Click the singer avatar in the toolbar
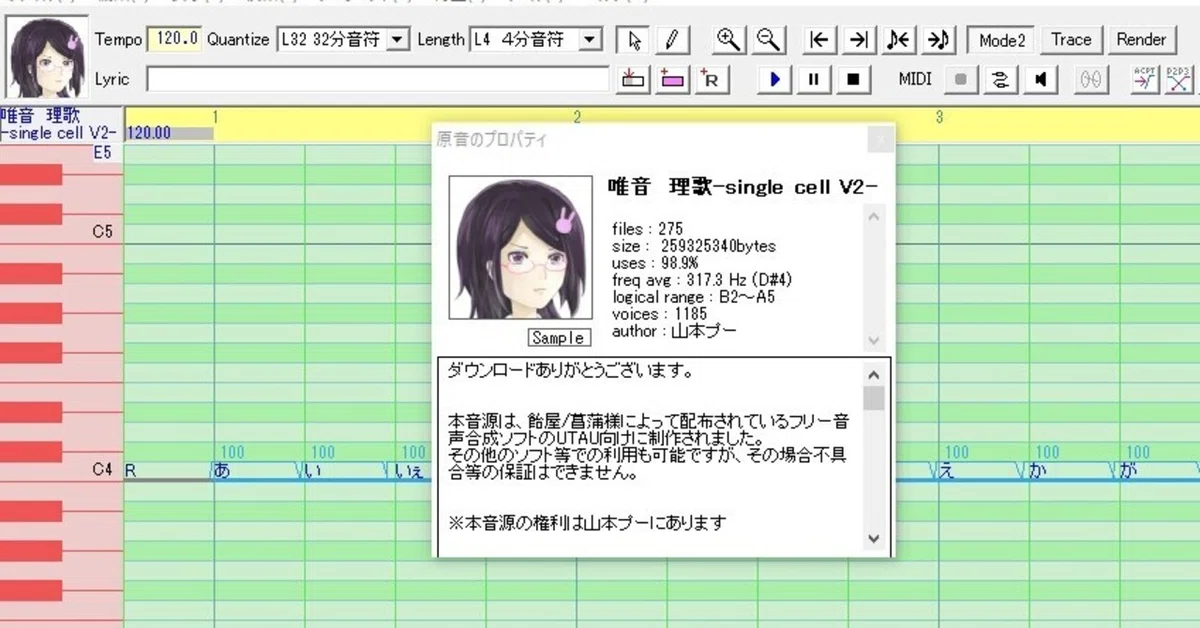The height and width of the screenshot is (628, 1200). (x=46, y=56)
